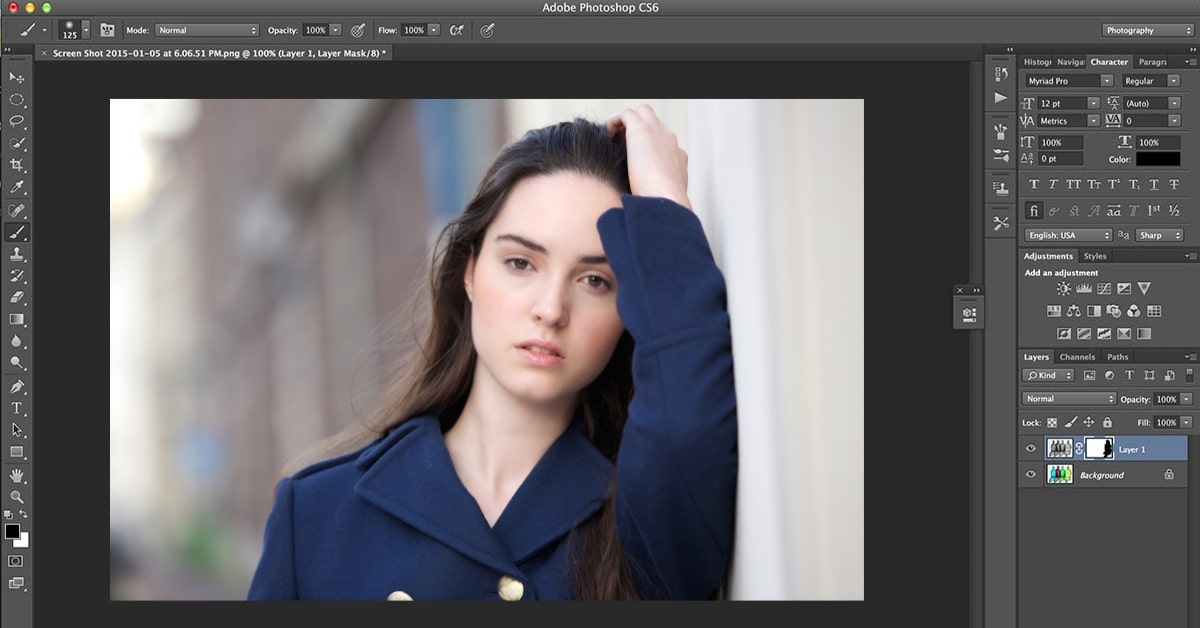Switch to the Channels tab
1200x628 pixels.
tap(1077, 357)
